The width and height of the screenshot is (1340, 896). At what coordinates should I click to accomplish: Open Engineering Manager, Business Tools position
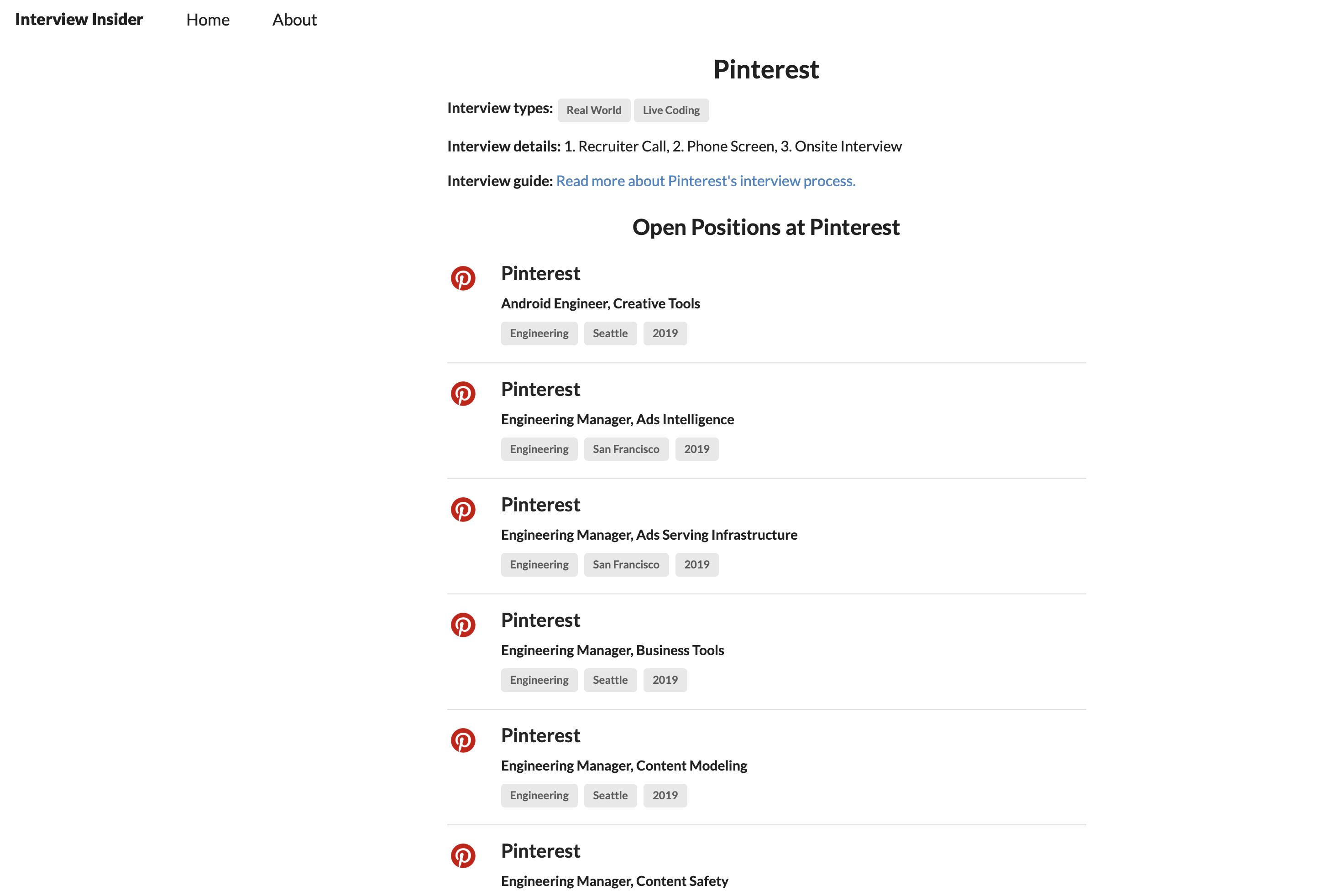coord(612,650)
